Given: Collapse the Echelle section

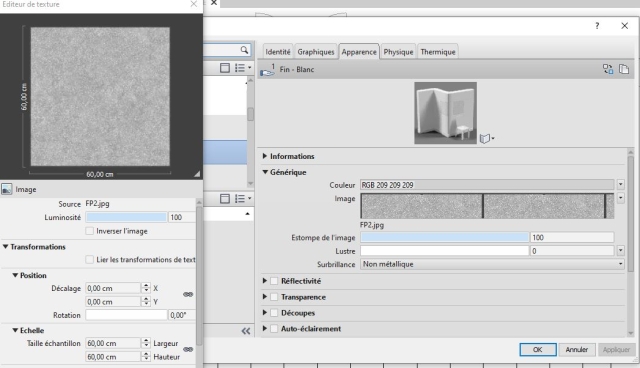Looking at the screenshot, I should [x=15, y=330].
